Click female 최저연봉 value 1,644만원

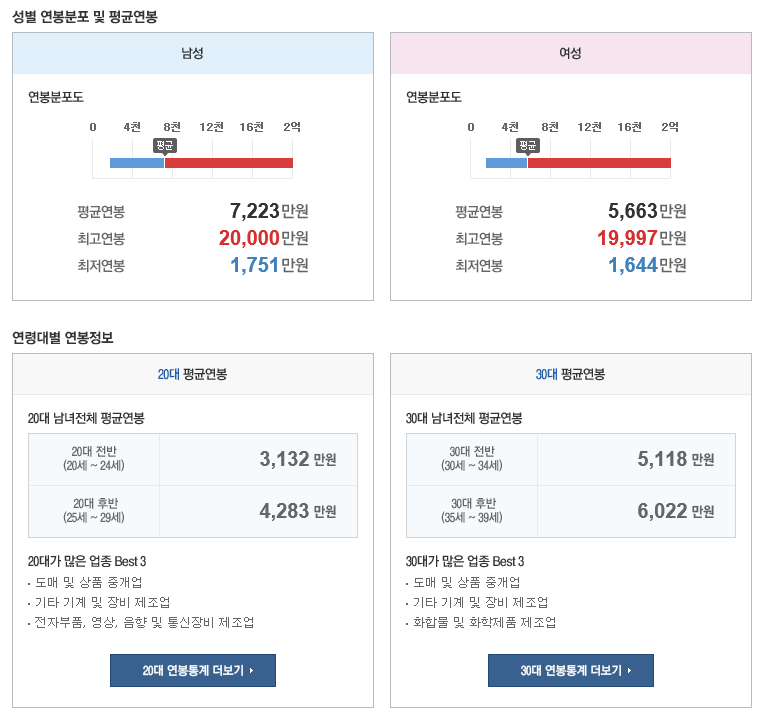point(646,265)
